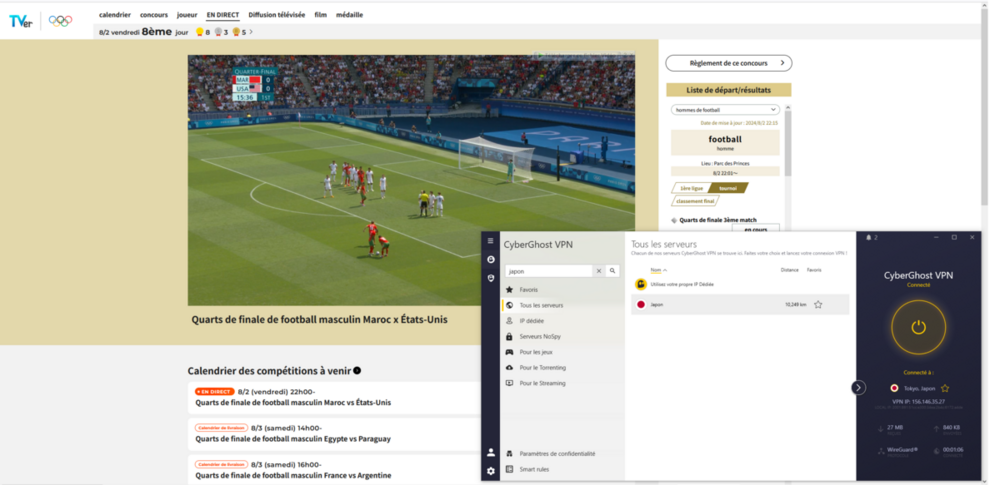This screenshot has width=1000, height=485.
Task: Click the 'en cours' status label
Action: (756, 229)
